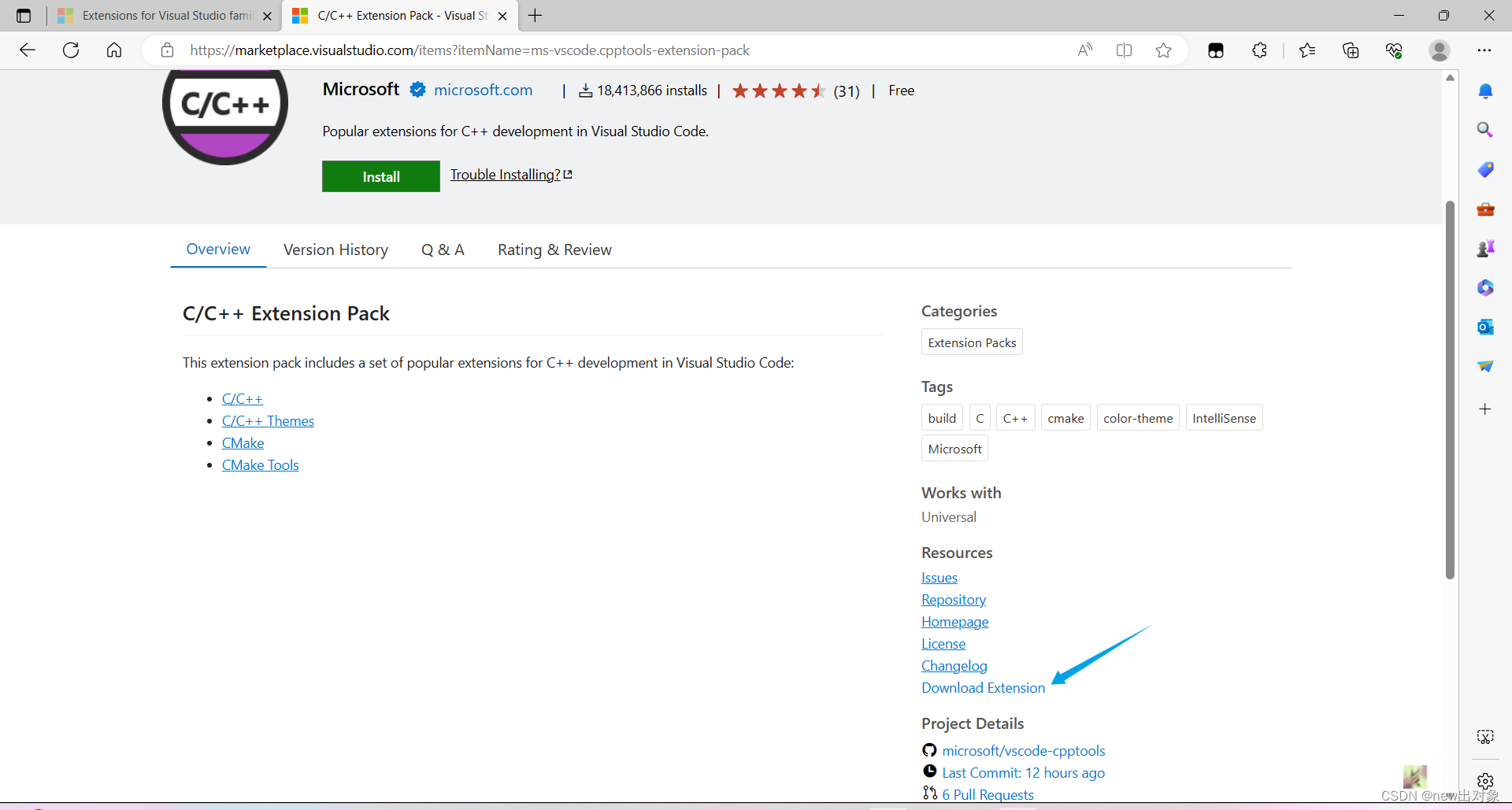Click the C tag

980,418
